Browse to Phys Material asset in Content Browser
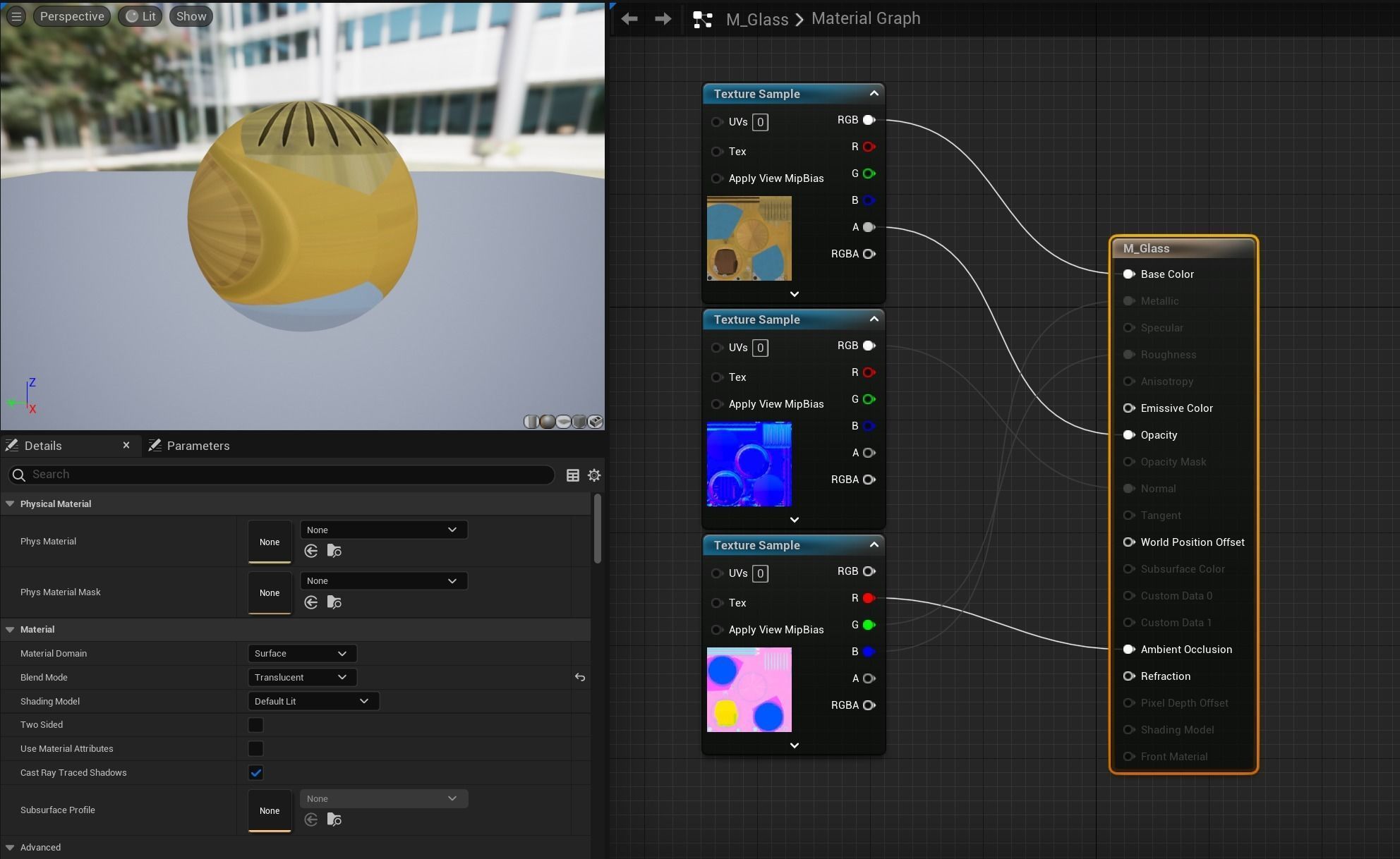The height and width of the screenshot is (859, 1400). [334, 551]
